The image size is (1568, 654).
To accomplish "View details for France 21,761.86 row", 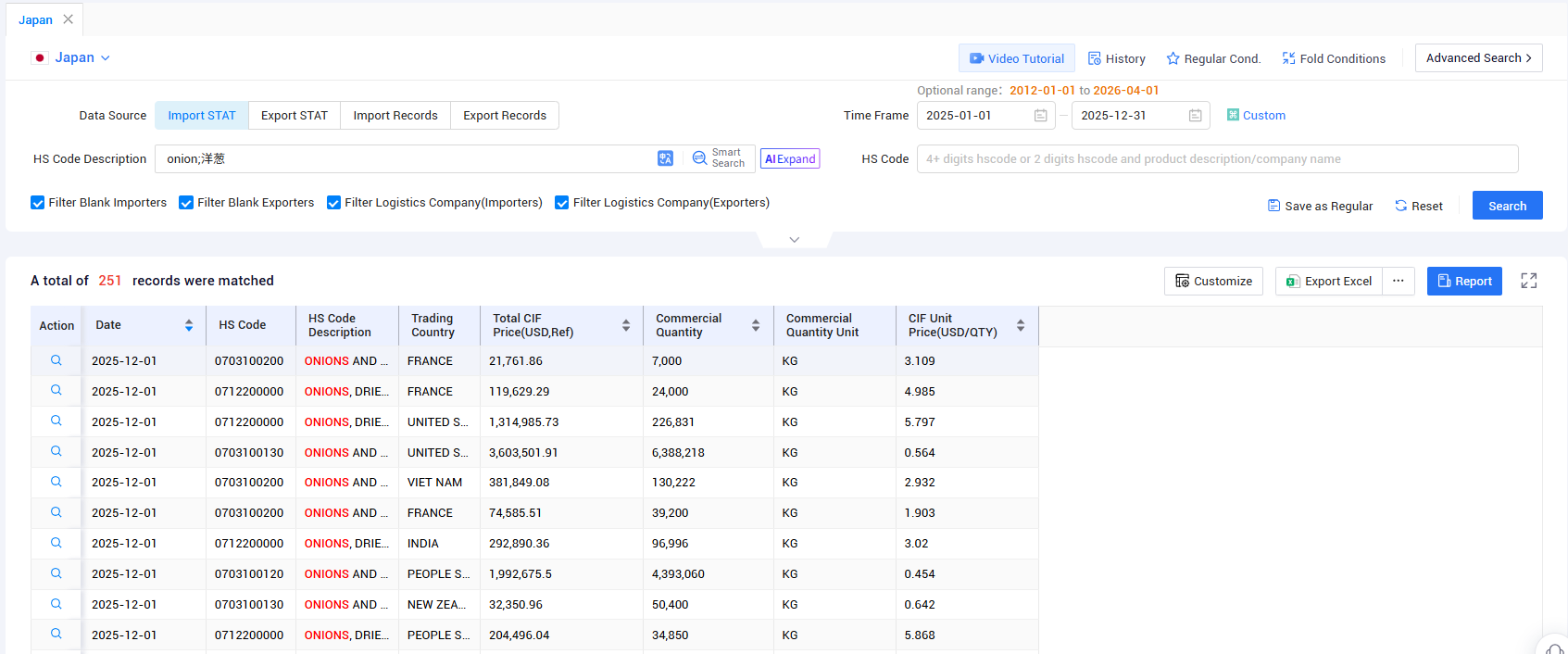I will (x=56, y=360).
